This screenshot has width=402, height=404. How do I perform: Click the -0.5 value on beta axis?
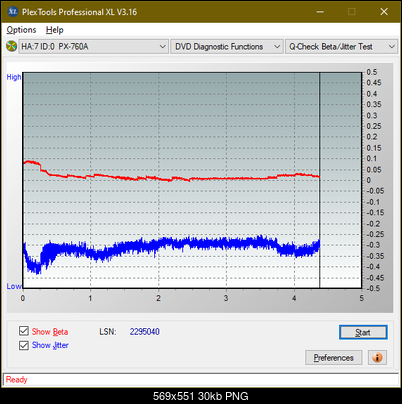(x=373, y=288)
